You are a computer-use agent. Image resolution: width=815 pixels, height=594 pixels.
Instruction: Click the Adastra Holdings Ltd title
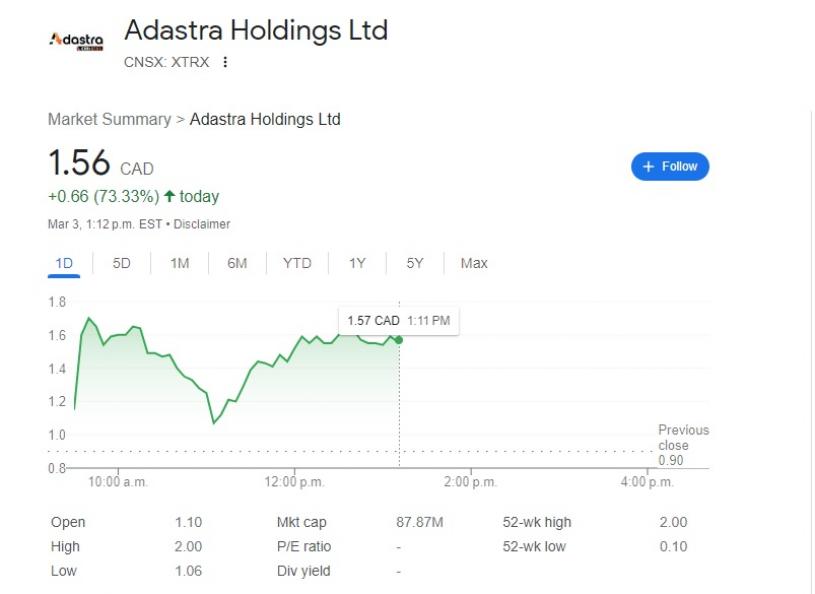pos(255,30)
